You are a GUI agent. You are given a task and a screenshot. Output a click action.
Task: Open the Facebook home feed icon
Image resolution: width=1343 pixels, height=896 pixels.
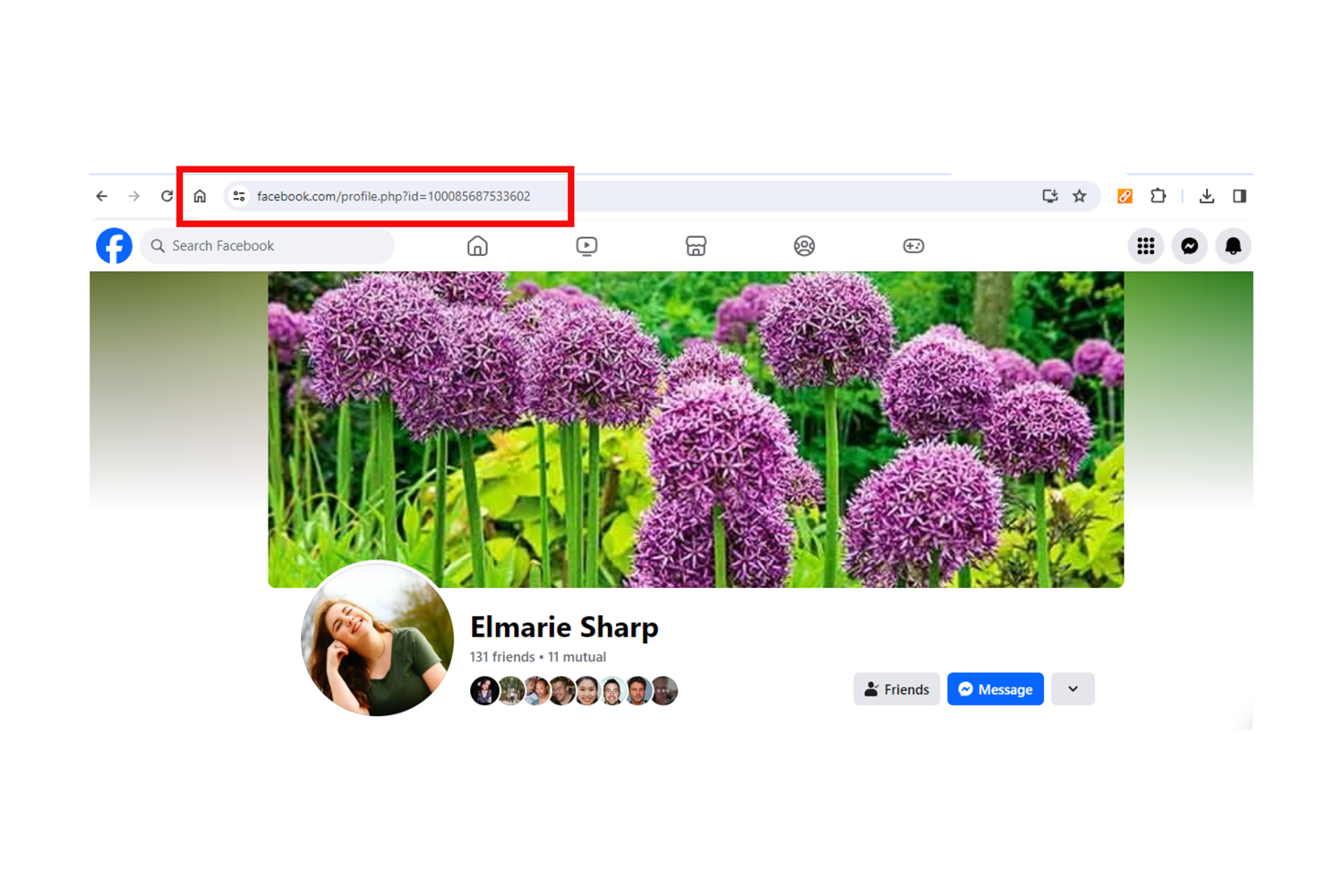click(x=477, y=245)
